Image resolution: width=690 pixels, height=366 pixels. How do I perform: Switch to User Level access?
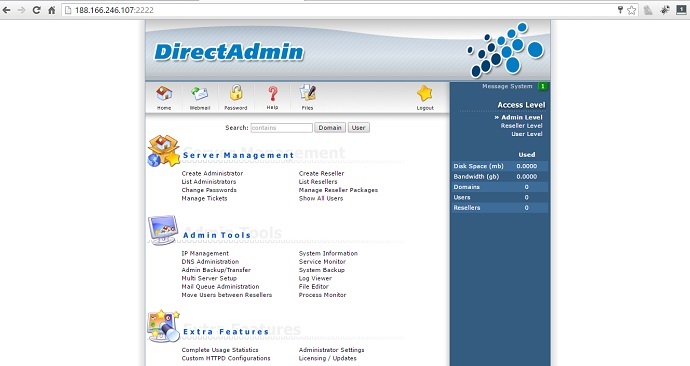pyautogui.click(x=527, y=134)
